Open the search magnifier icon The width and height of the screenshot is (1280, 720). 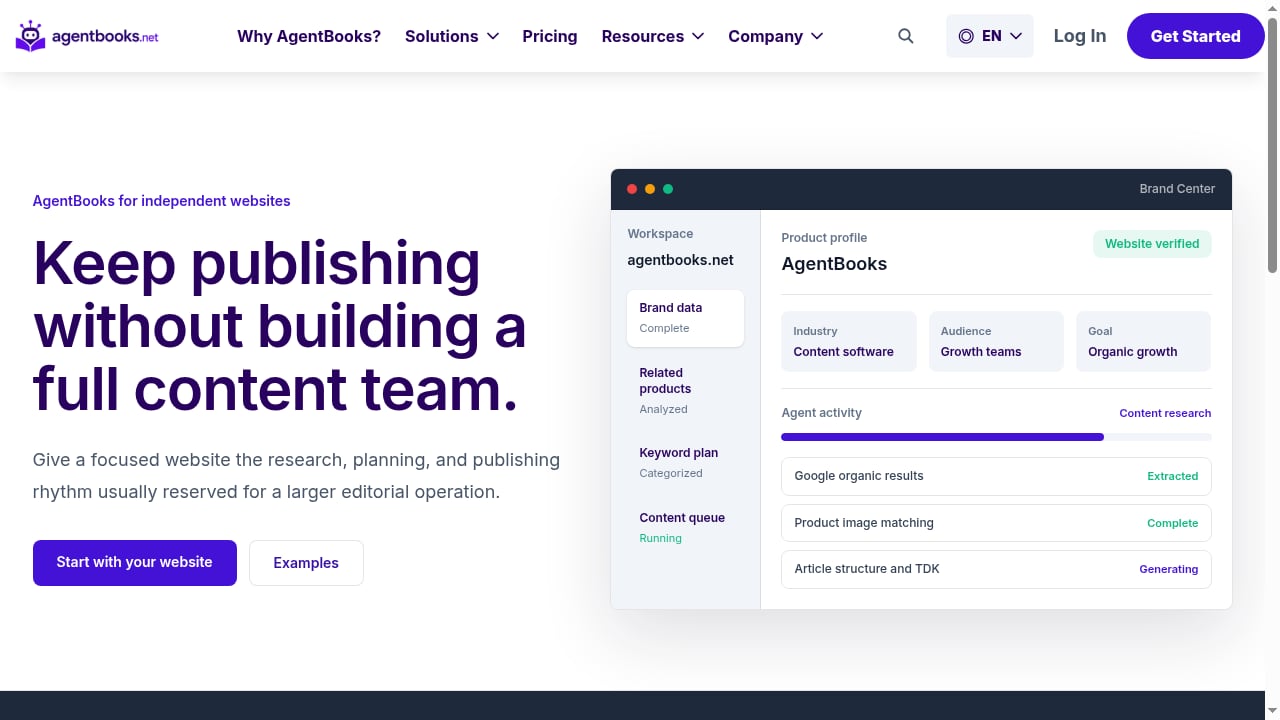906,36
